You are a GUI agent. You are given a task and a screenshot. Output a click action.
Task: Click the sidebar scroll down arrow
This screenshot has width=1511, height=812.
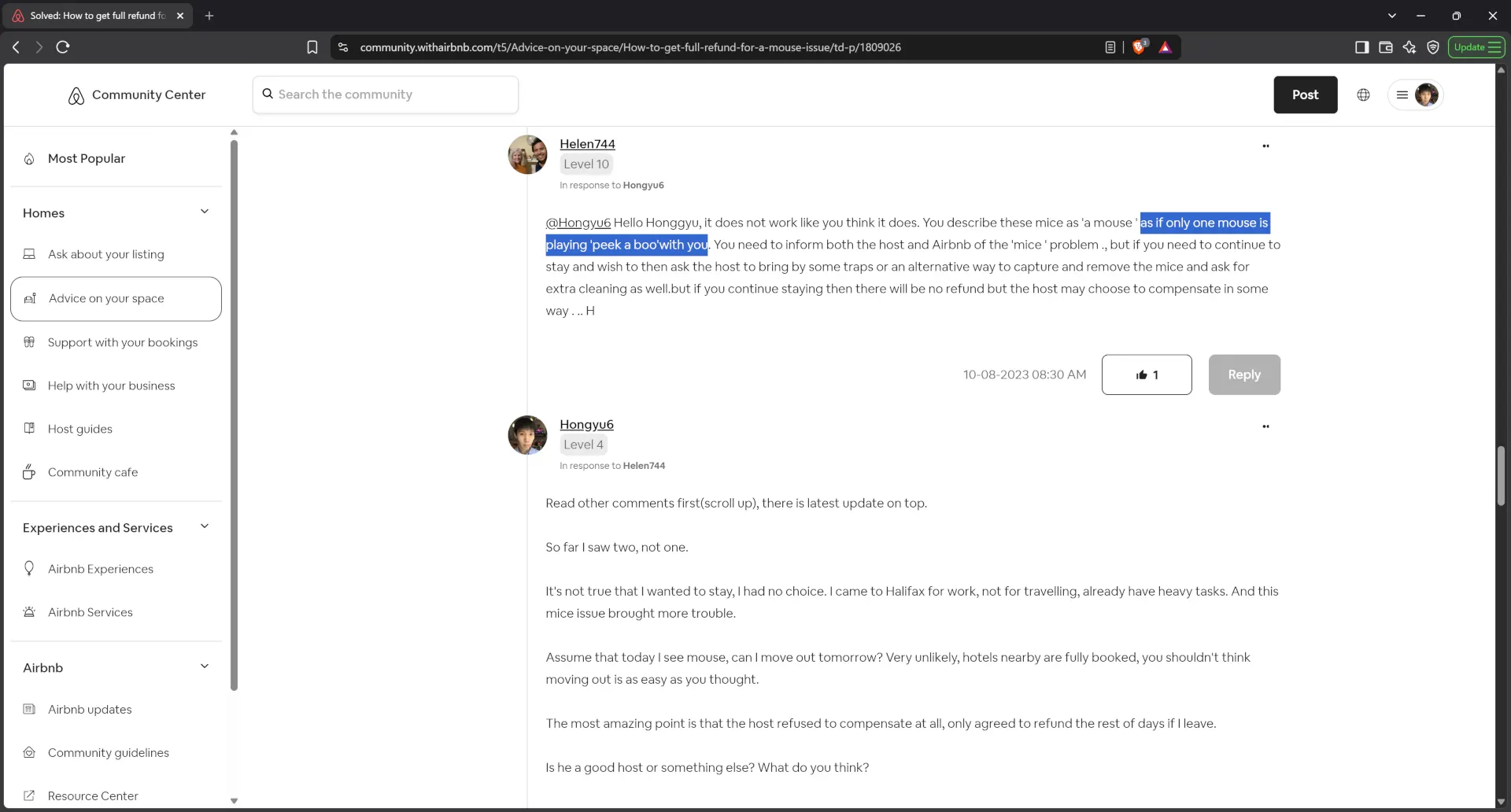234,801
